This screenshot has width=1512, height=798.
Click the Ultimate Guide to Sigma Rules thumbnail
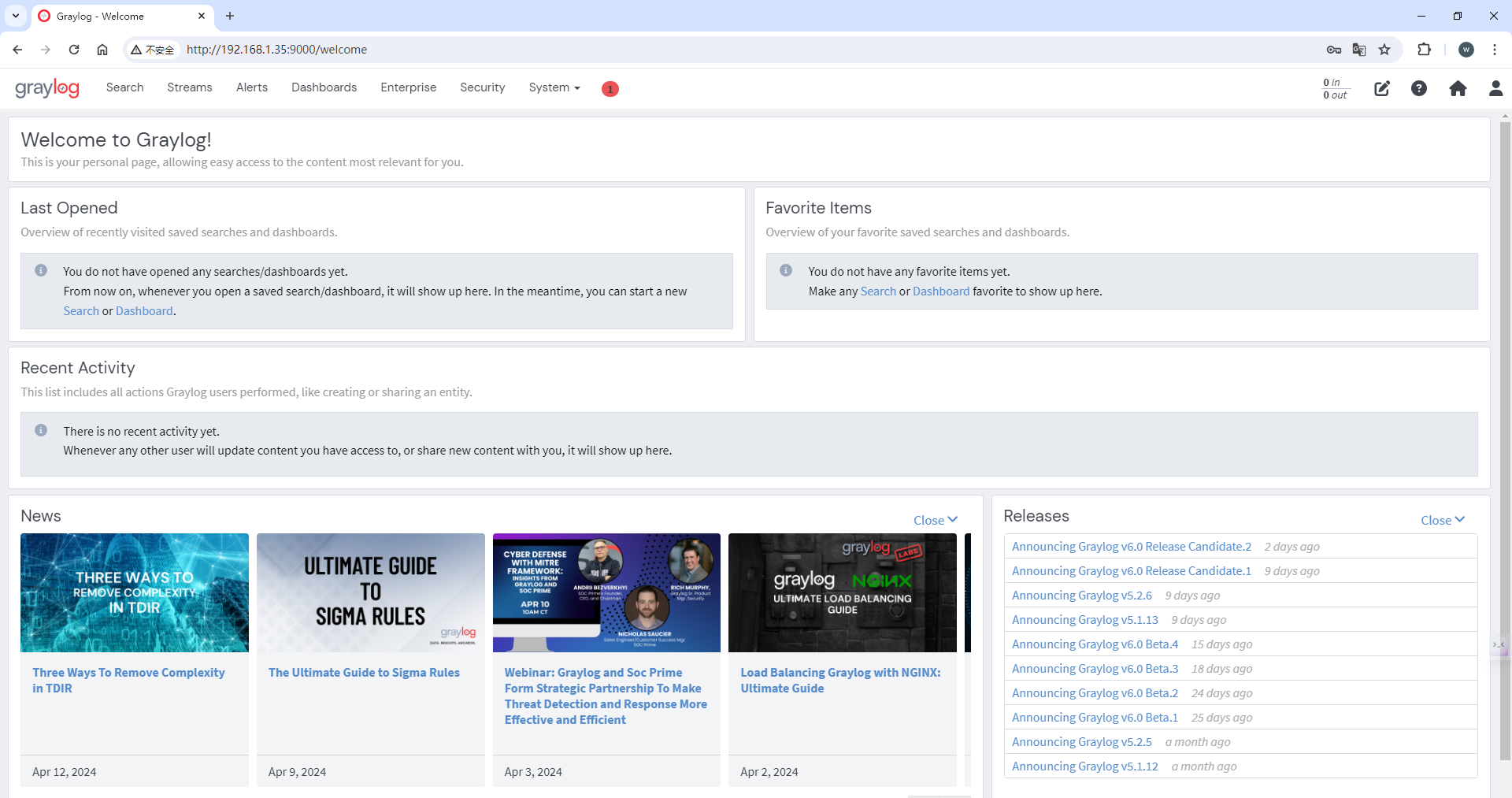point(371,592)
